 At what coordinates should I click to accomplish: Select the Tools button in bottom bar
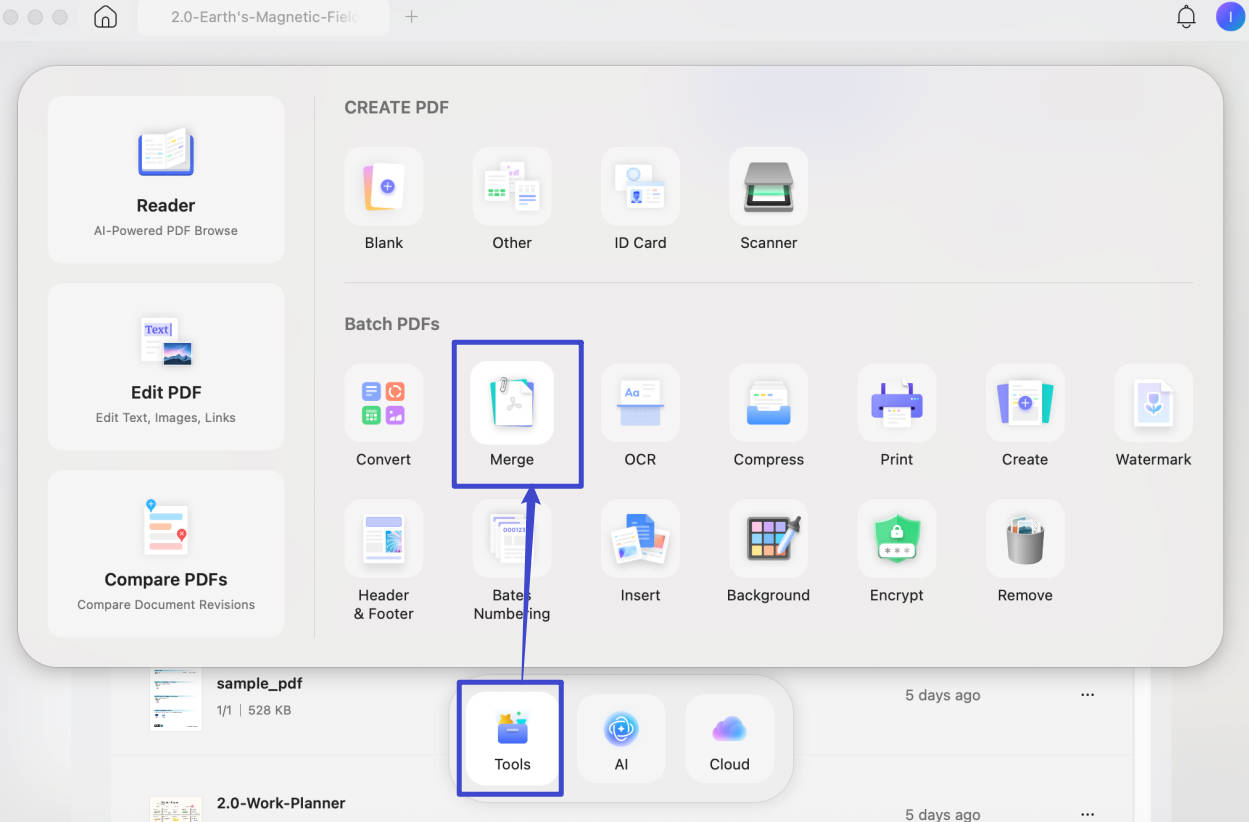512,738
